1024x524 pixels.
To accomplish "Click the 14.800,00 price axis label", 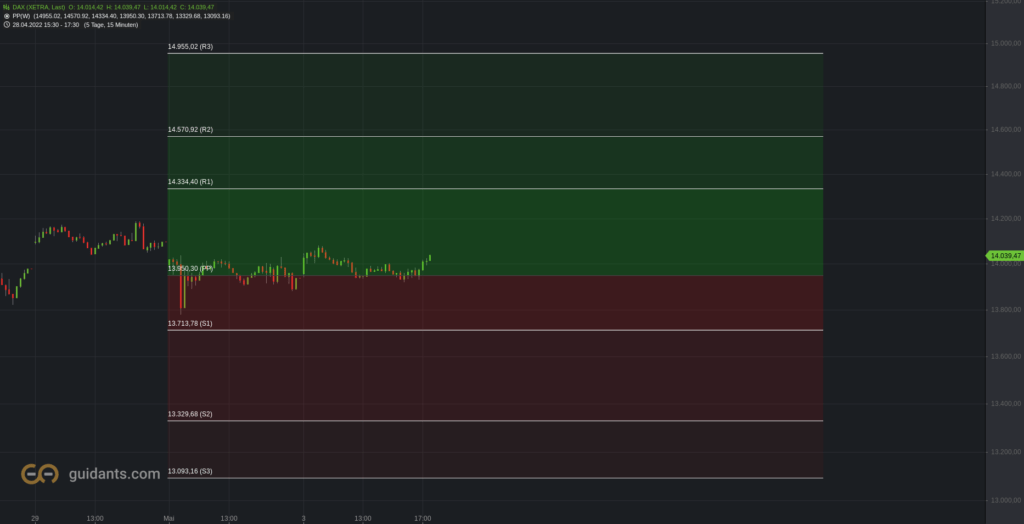I will pyautogui.click(x=1006, y=86).
